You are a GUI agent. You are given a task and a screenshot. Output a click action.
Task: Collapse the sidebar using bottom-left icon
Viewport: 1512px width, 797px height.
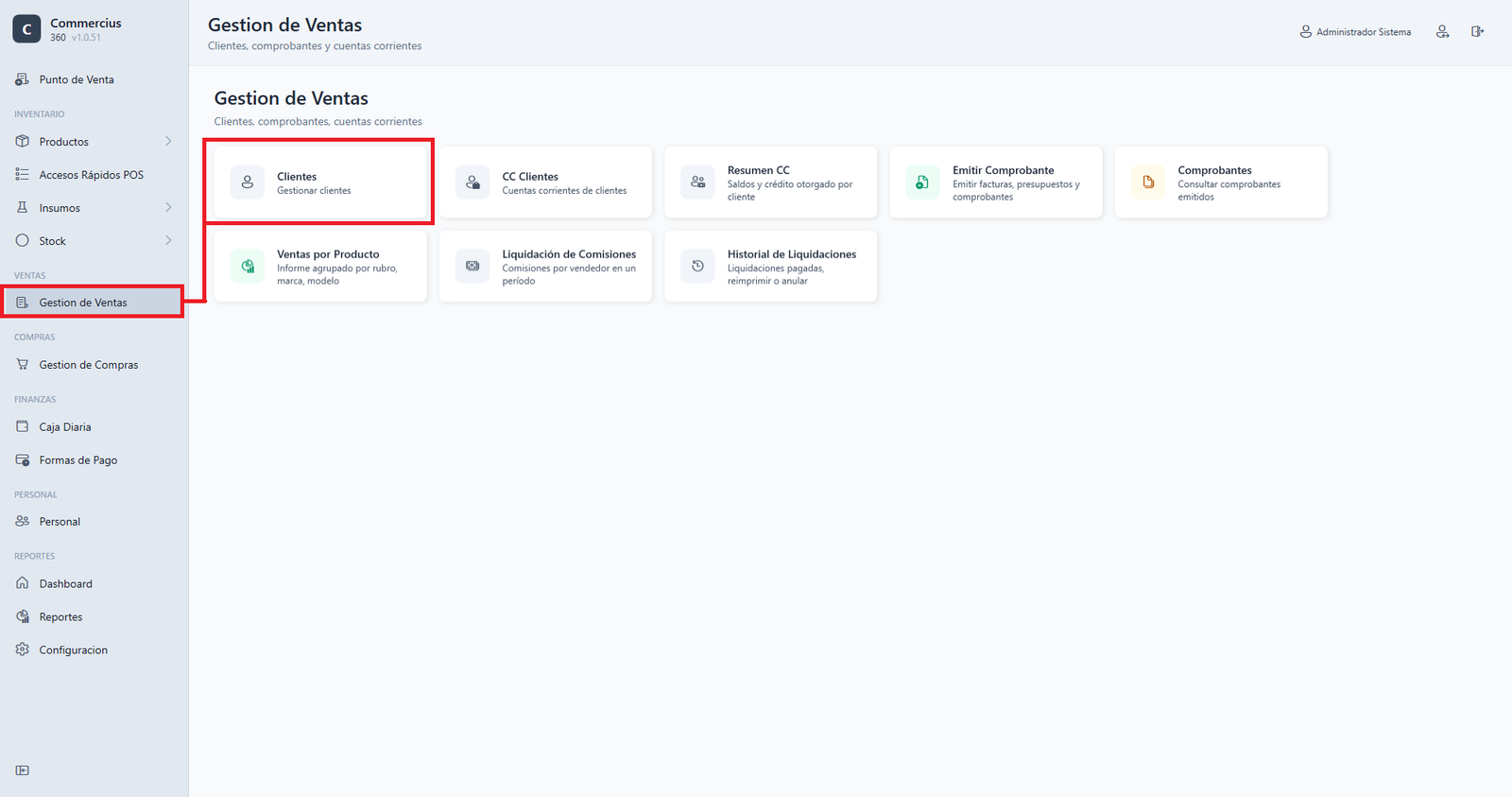click(x=23, y=771)
